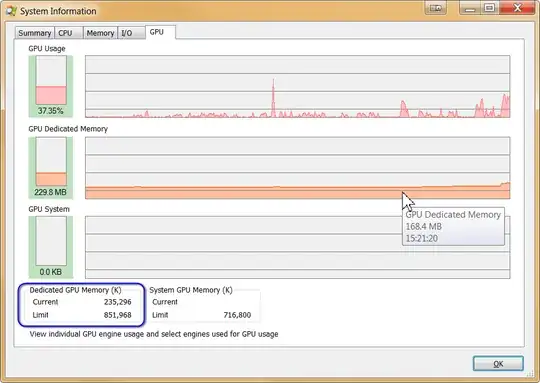Maximize the System Information window
540x383 pixels.
coord(489,8)
